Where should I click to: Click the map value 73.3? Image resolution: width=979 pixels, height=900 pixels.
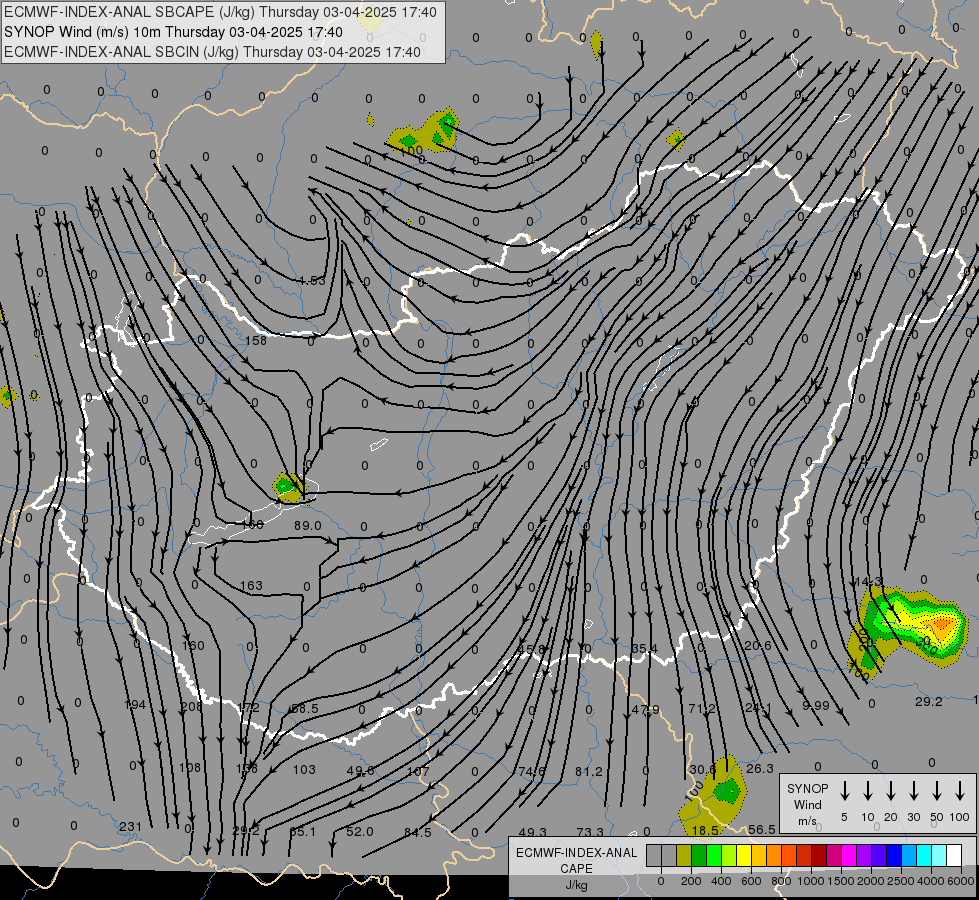click(589, 832)
